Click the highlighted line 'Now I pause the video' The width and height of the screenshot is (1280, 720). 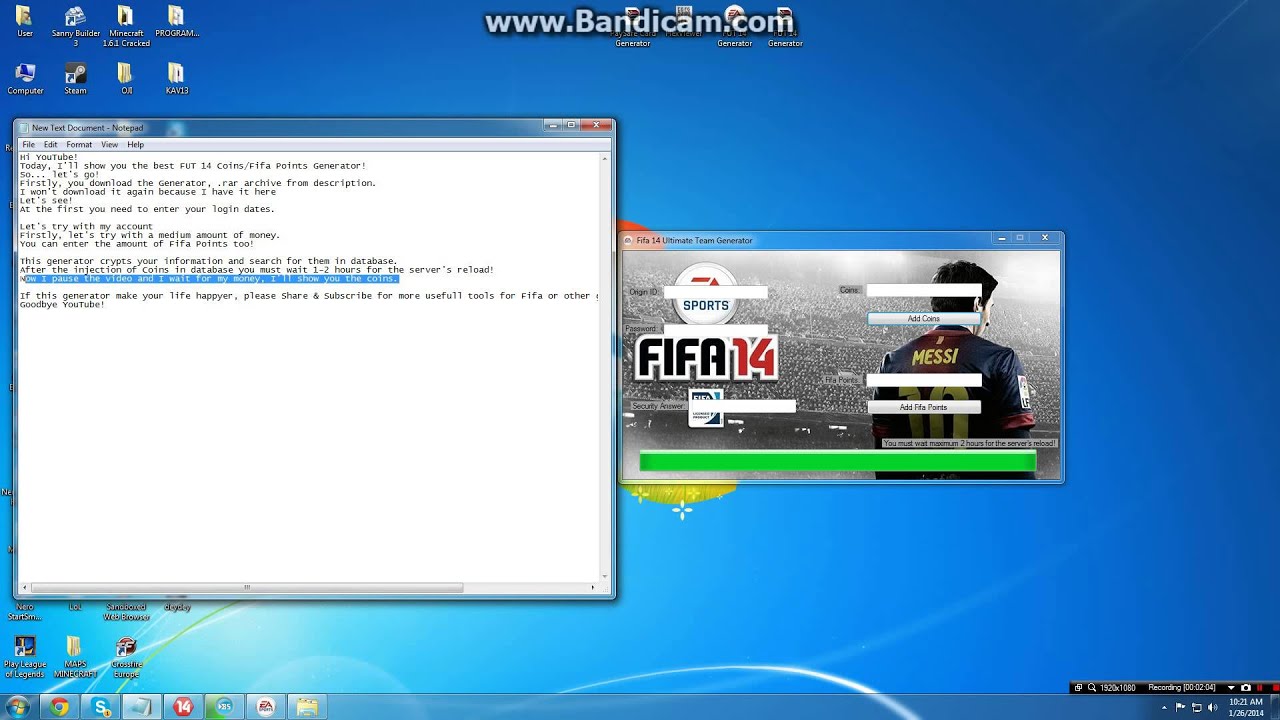[209, 279]
